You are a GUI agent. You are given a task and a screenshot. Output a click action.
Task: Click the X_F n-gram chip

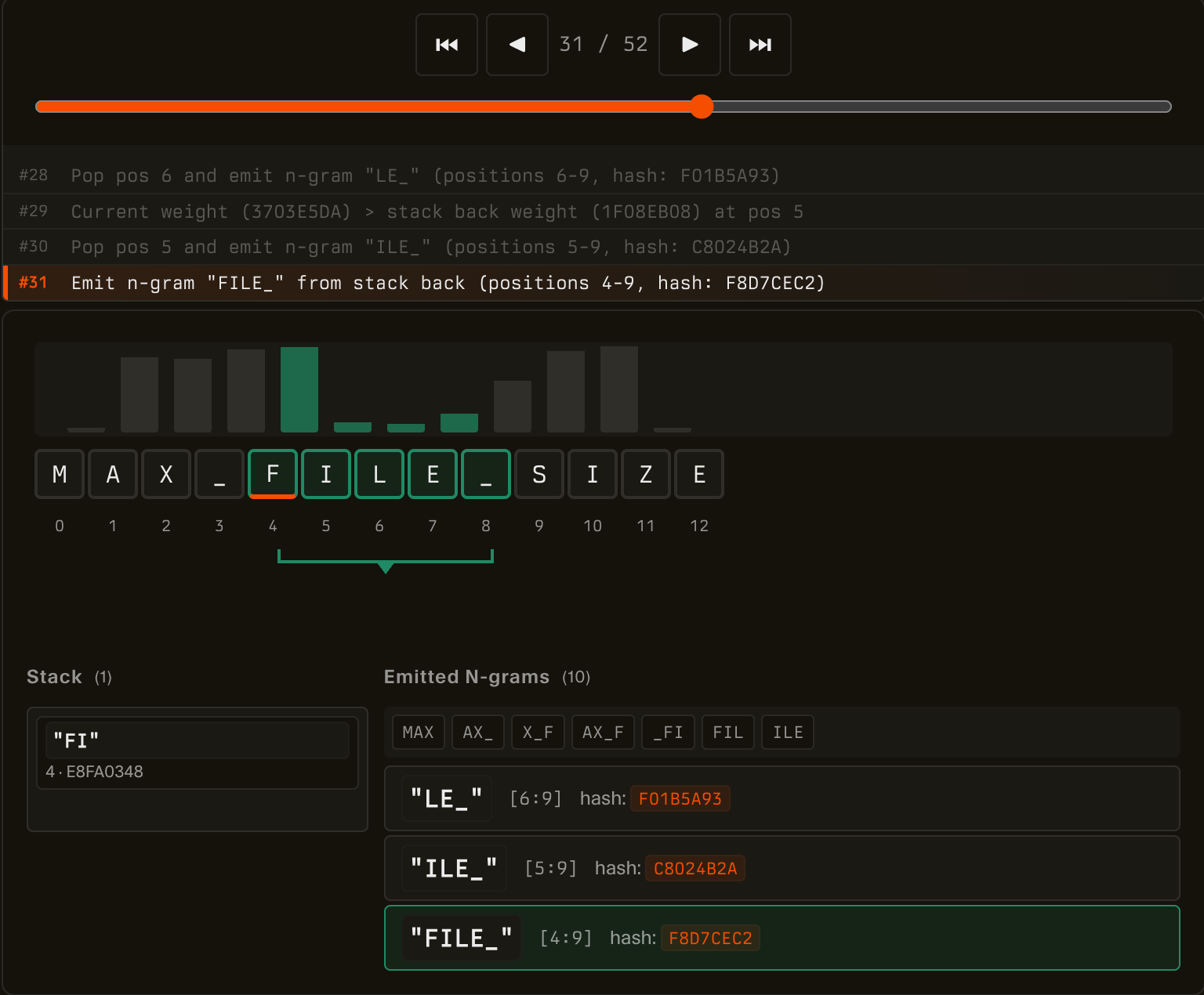538,733
